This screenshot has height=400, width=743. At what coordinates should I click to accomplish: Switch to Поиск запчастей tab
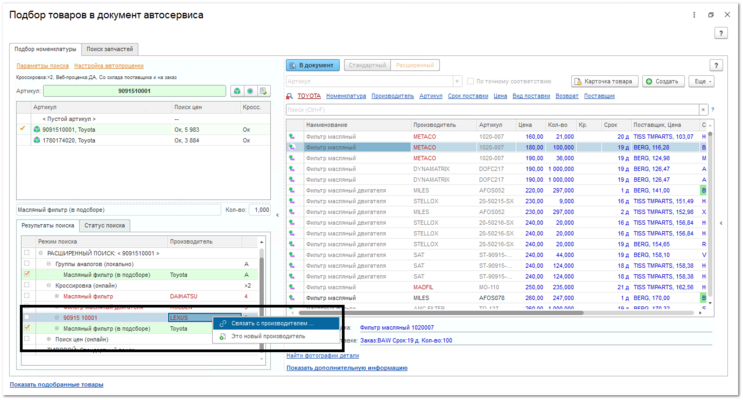pos(109,49)
